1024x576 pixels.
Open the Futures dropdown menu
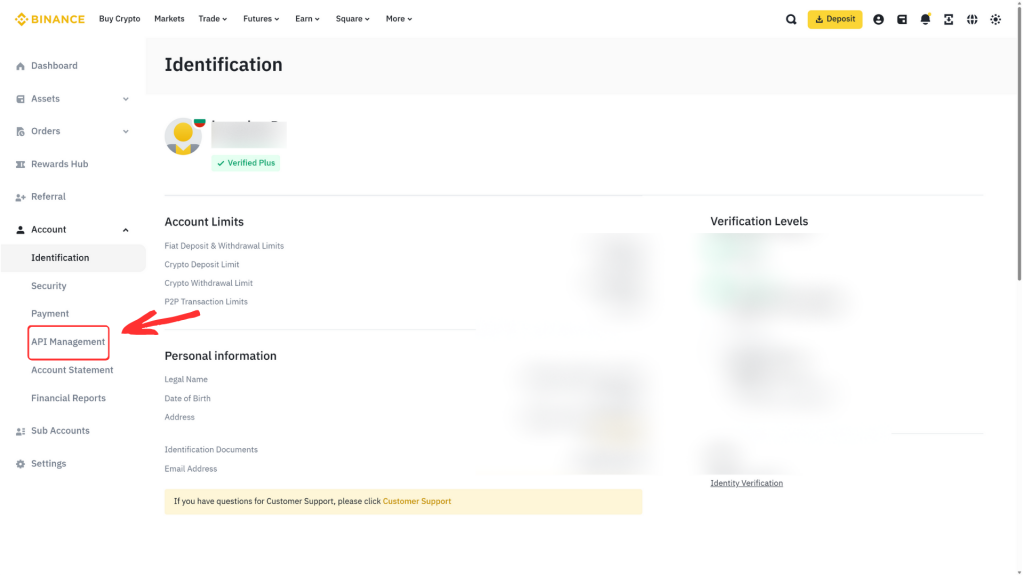click(x=261, y=19)
